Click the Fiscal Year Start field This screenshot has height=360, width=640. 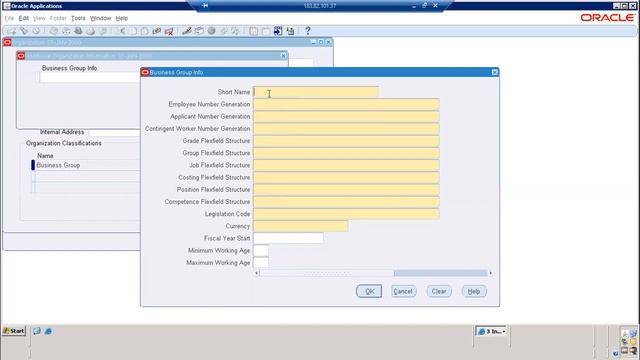[x=288, y=238]
